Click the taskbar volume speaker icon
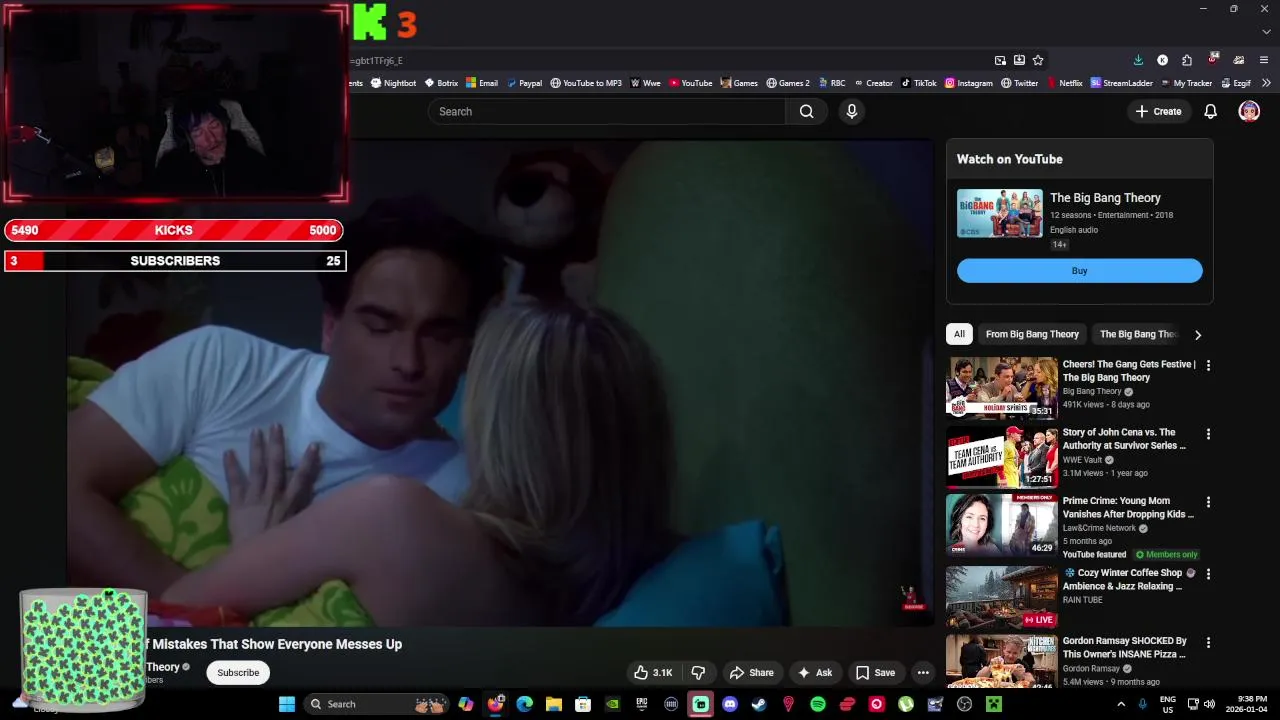 pos(1209,704)
